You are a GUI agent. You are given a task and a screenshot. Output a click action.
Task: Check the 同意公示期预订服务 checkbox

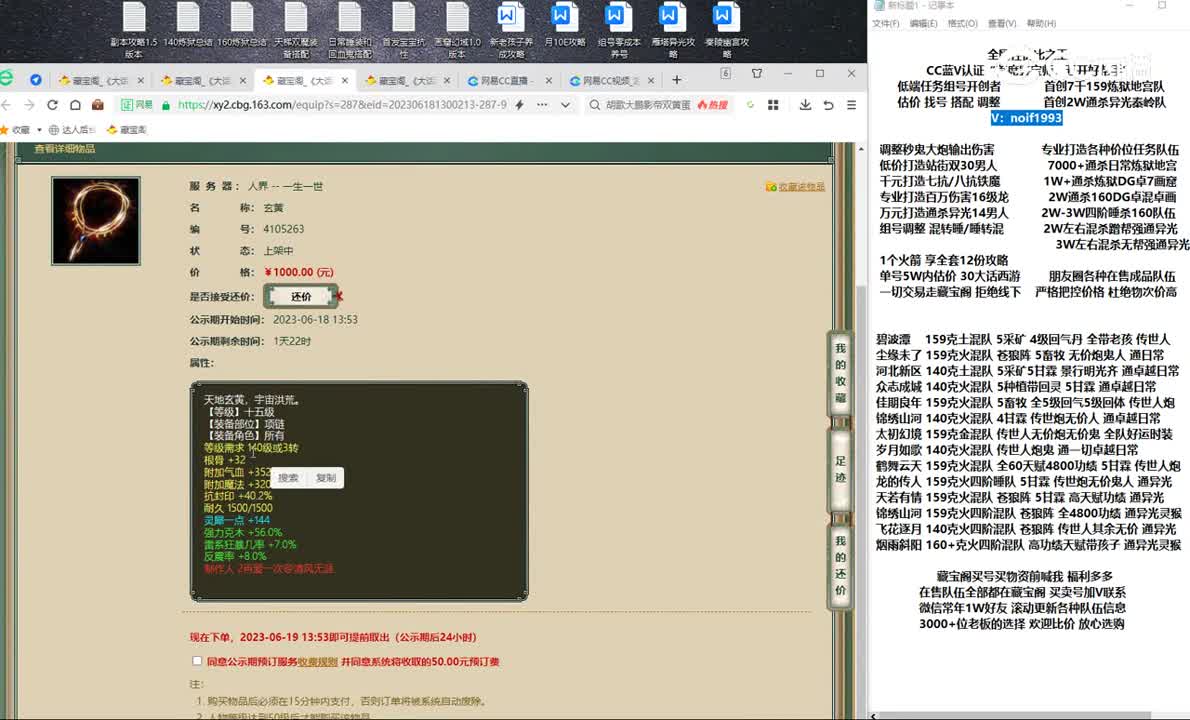197,661
